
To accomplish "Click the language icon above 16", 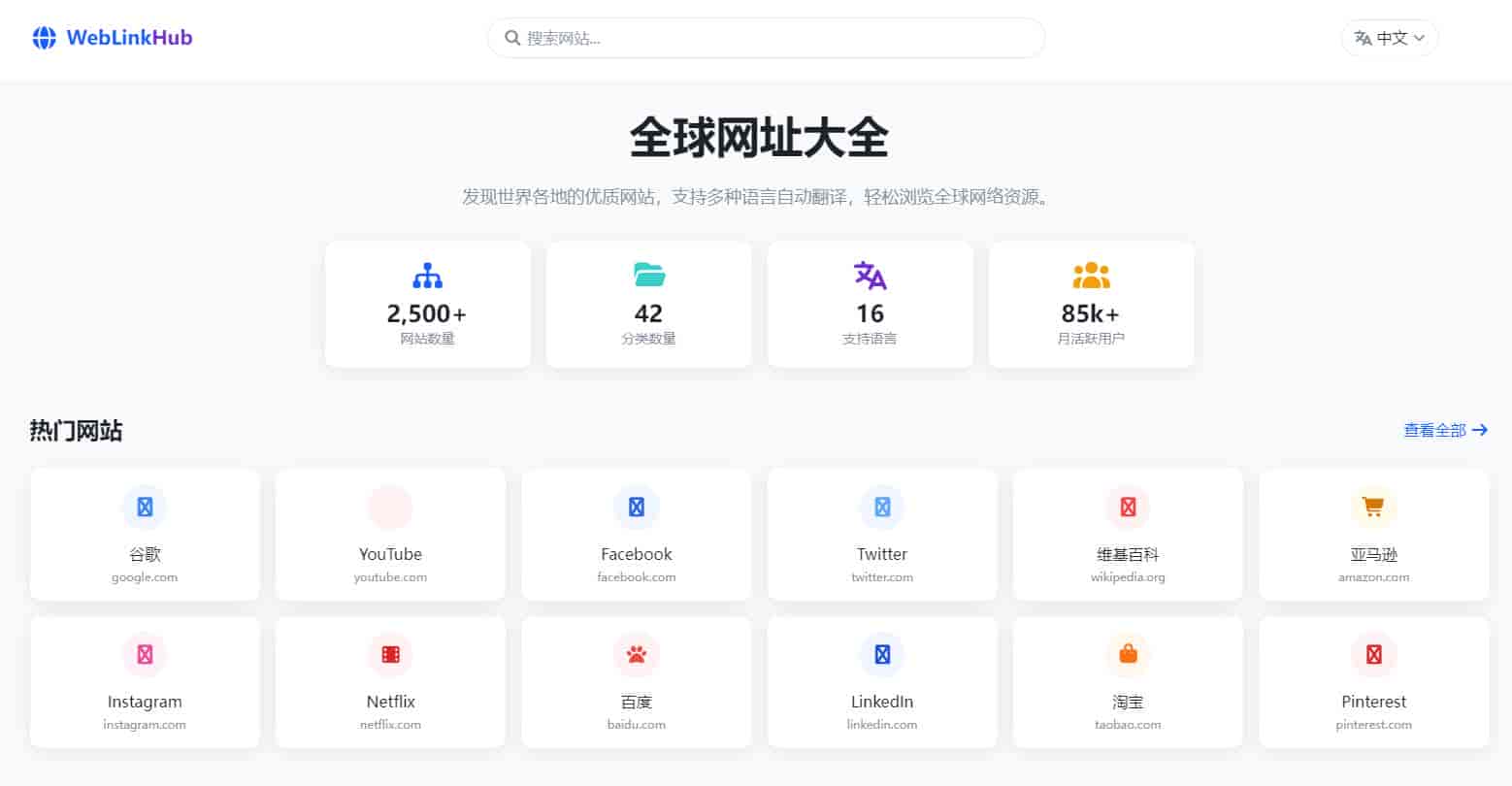I will click(871, 277).
